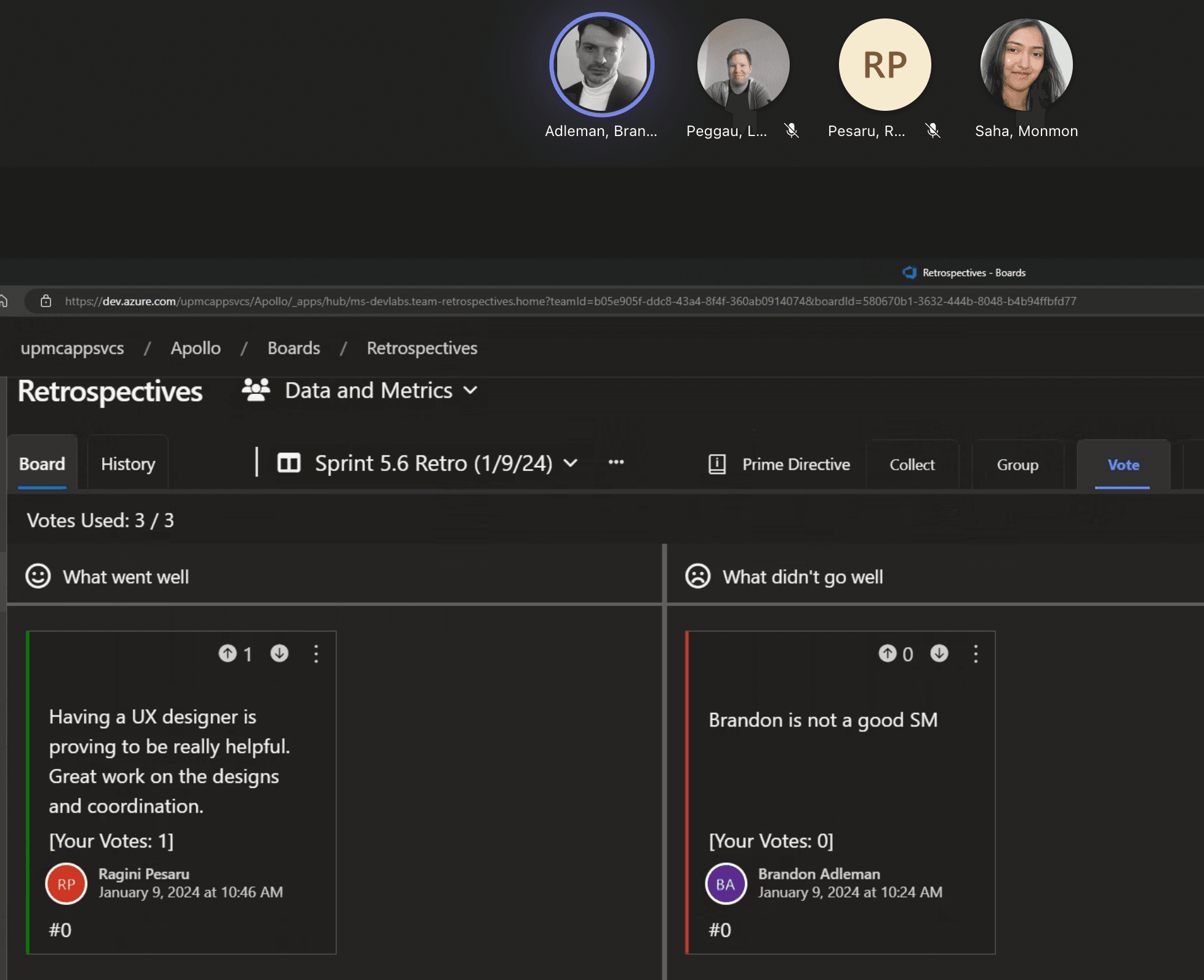Viewport: 1204px width, 980px height.
Task: Upvote the 'Brandon is not a good SM' card
Action: click(887, 653)
